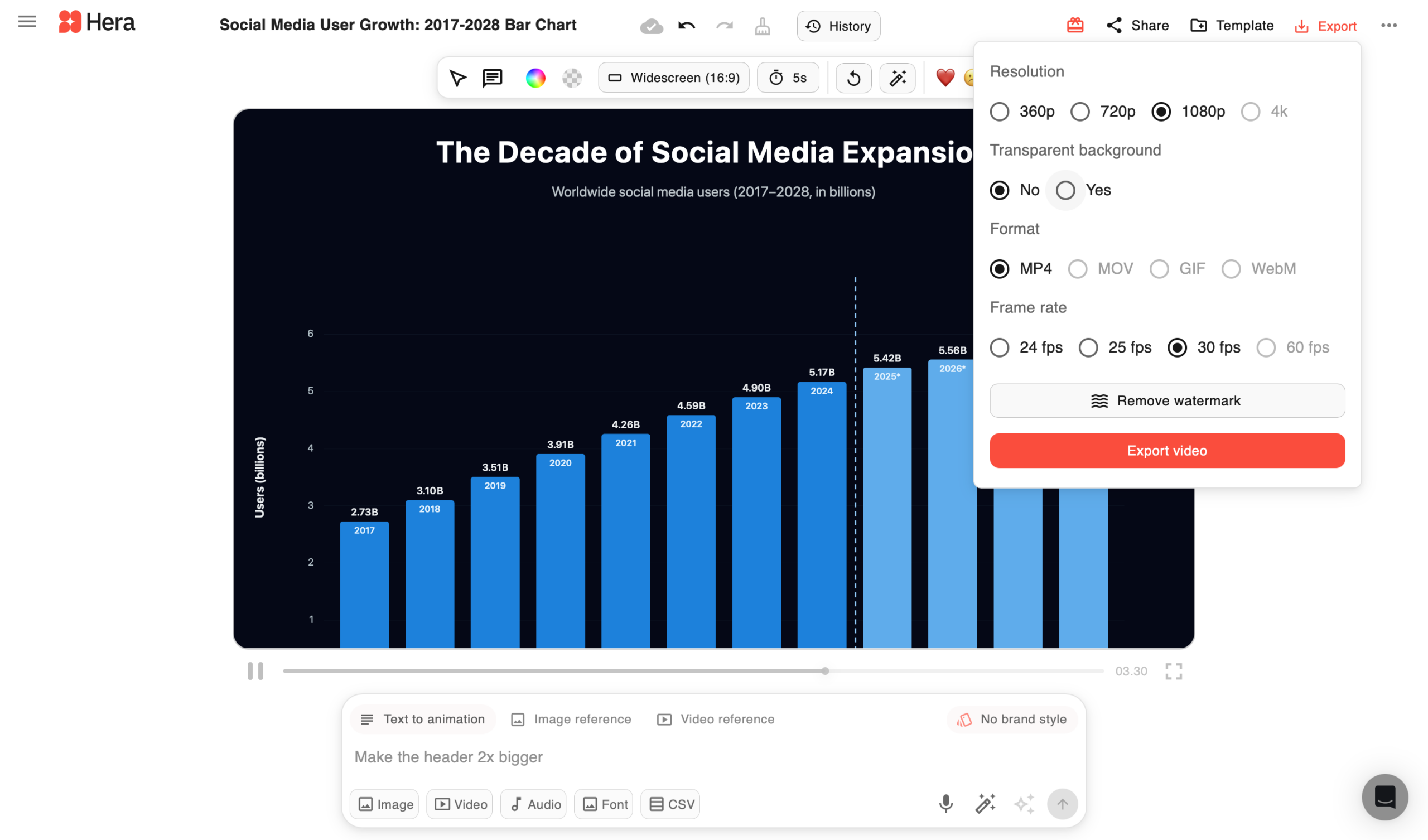Enable transparent background Yes option
1428x840 pixels.
[x=1065, y=190]
